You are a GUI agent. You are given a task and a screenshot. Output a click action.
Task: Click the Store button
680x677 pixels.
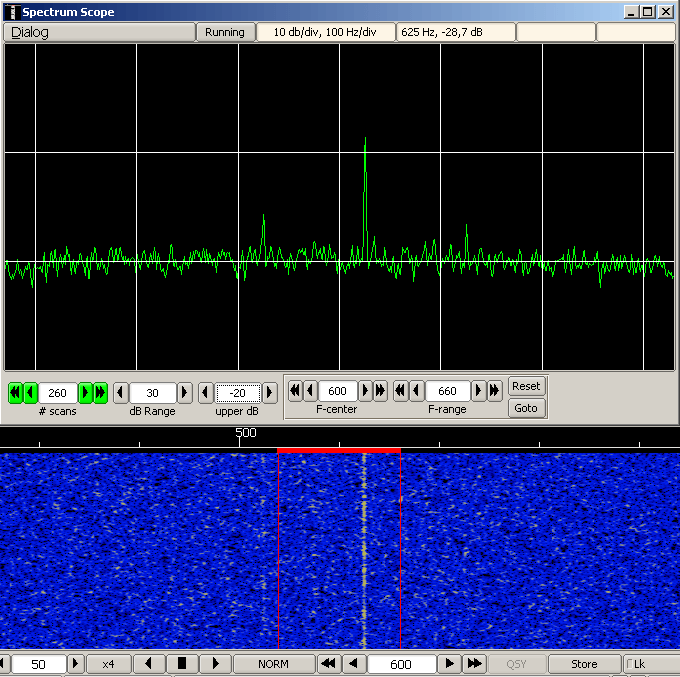[584, 664]
